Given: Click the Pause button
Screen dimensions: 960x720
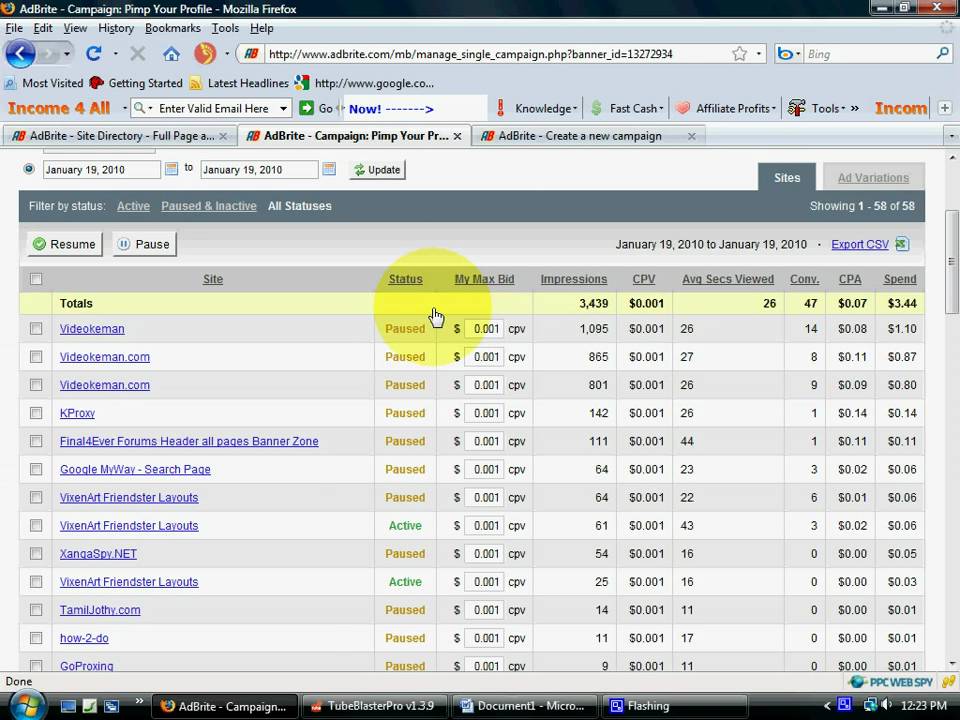Looking at the screenshot, I should (144, 244).
